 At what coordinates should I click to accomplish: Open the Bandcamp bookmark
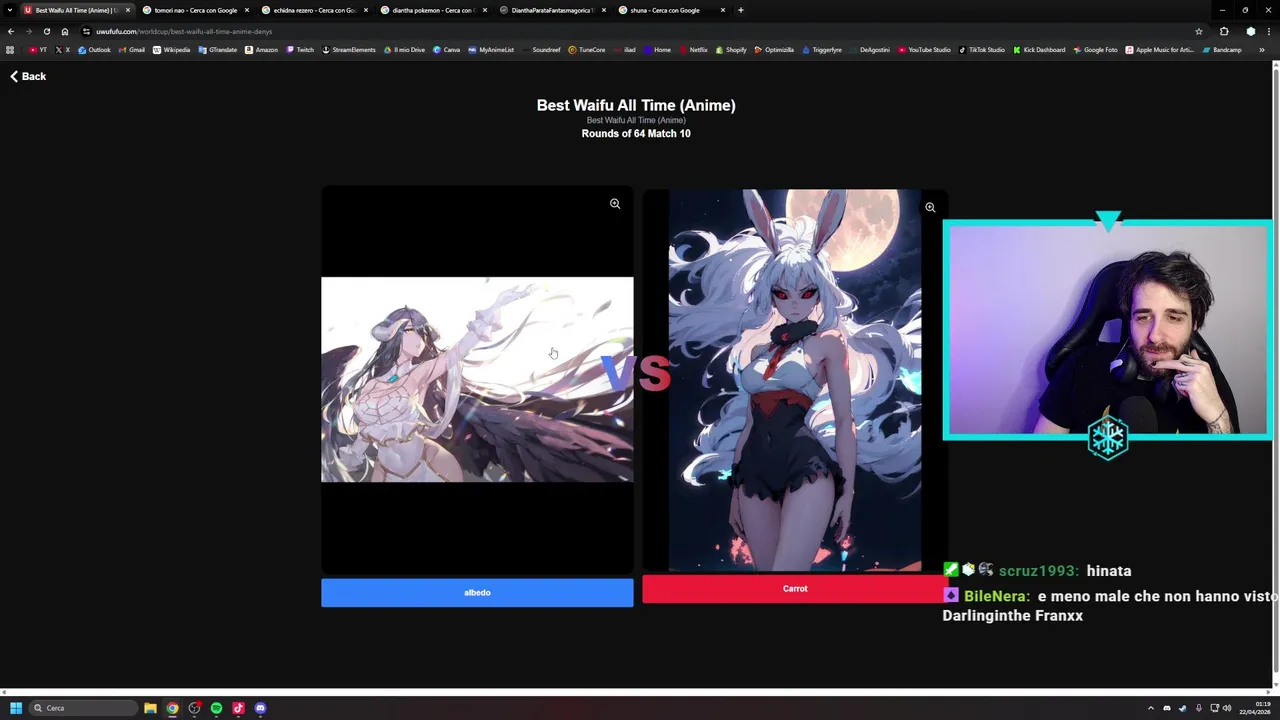pos(1222,50)
